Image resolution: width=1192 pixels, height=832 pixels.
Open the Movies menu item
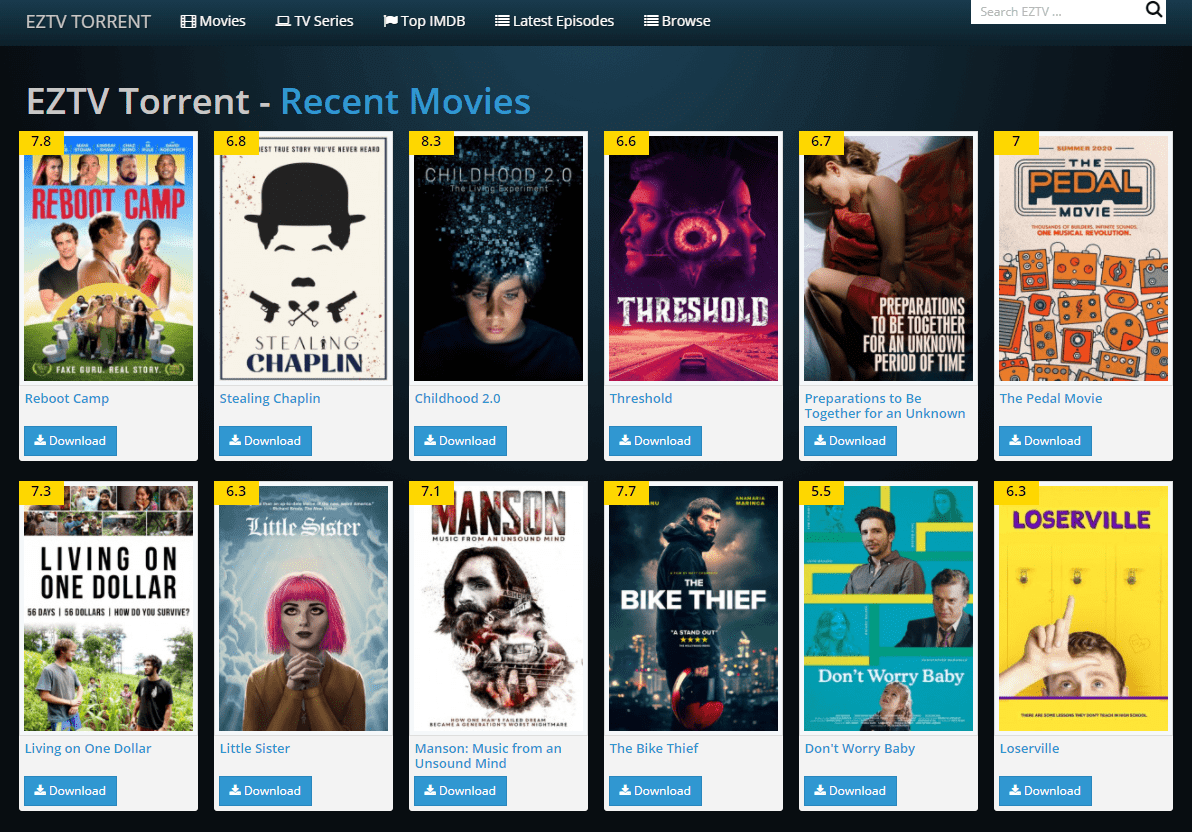tap(213, 21)
